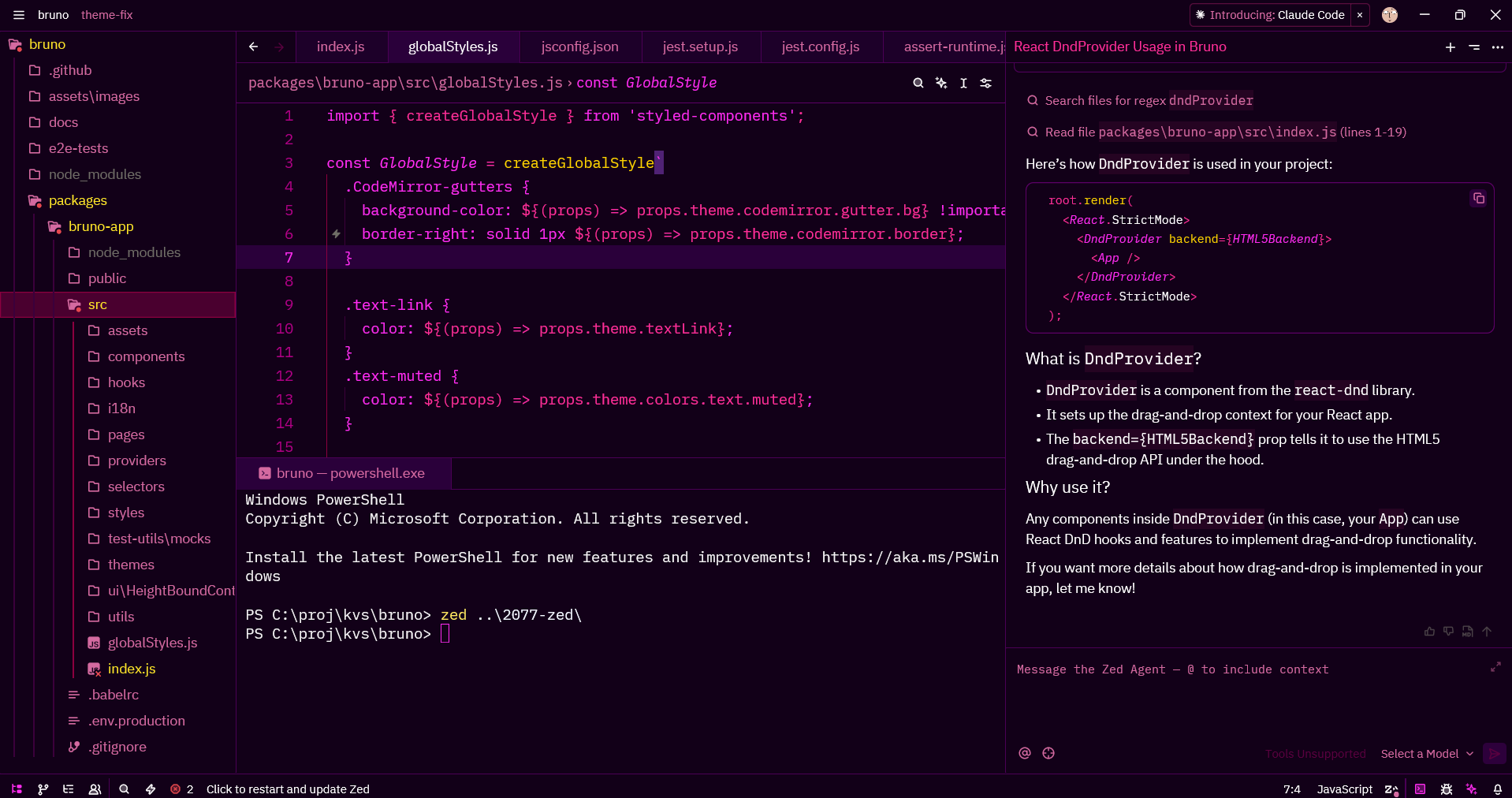Open the bruno project picker in title bar
Image resolution: width=1512 pixels, height=798 pixels.
[x=53, y=15]
